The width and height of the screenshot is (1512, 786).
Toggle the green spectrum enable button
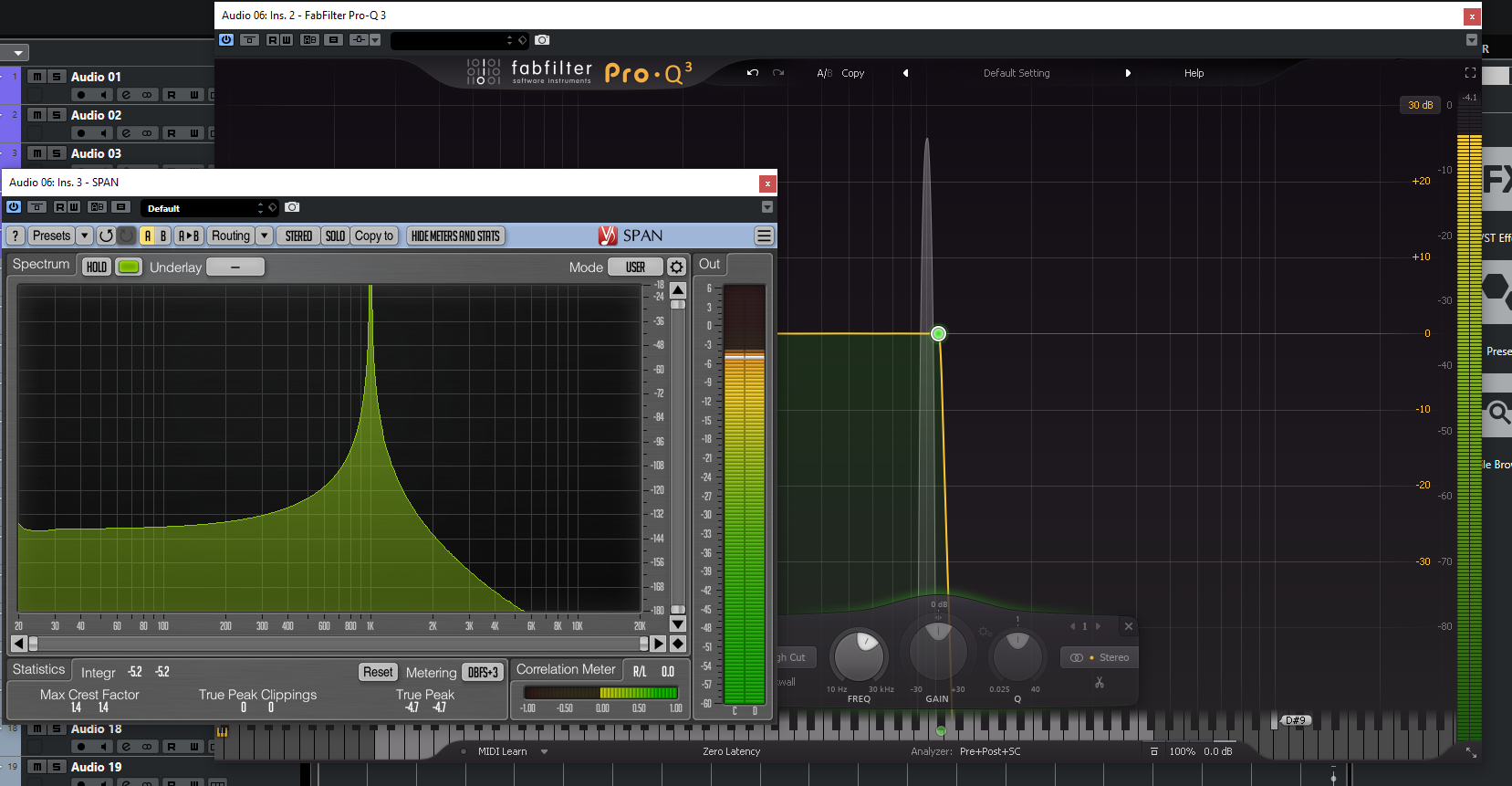click(x=129, y=267)
